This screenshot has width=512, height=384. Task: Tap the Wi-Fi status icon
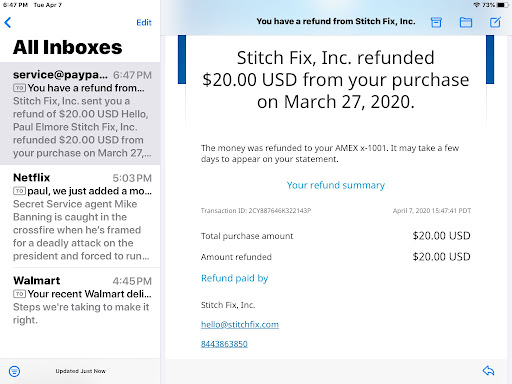477,5
